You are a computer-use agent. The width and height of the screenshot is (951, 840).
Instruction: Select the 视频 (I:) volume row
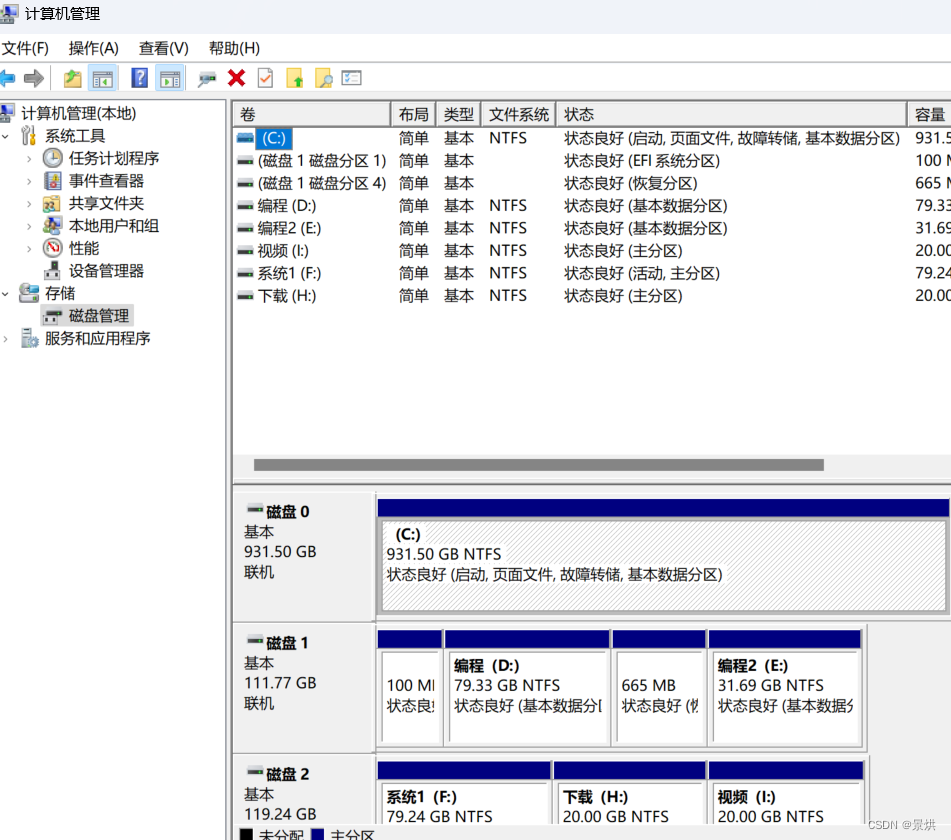592,250
